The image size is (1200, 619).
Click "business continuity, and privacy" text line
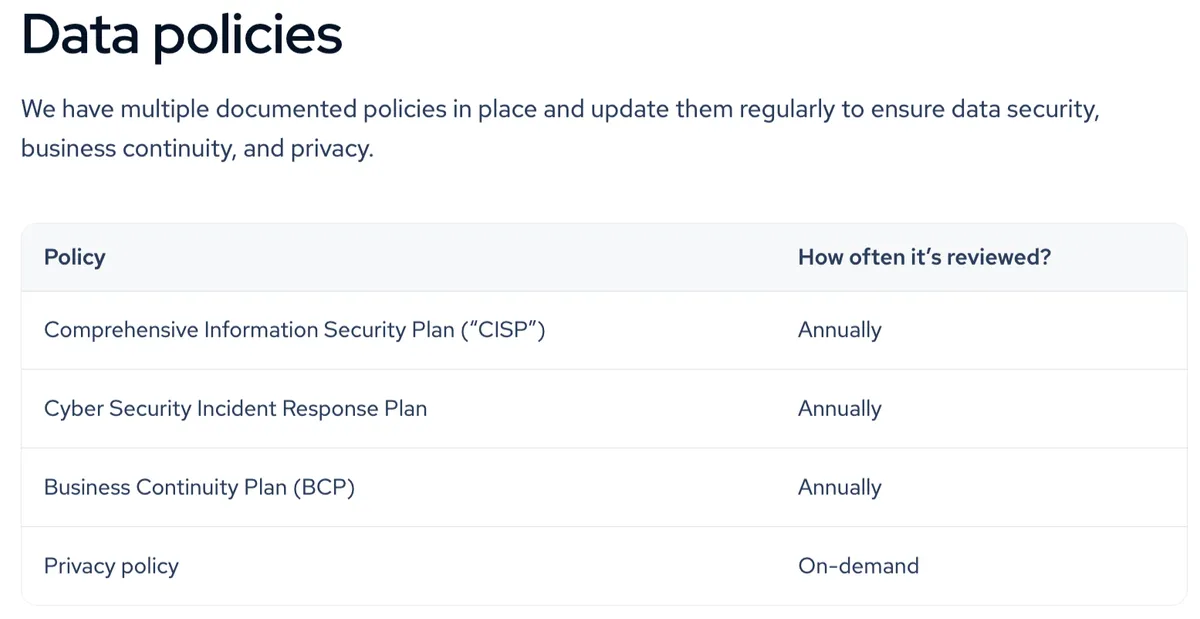click(x=197, y=150)
